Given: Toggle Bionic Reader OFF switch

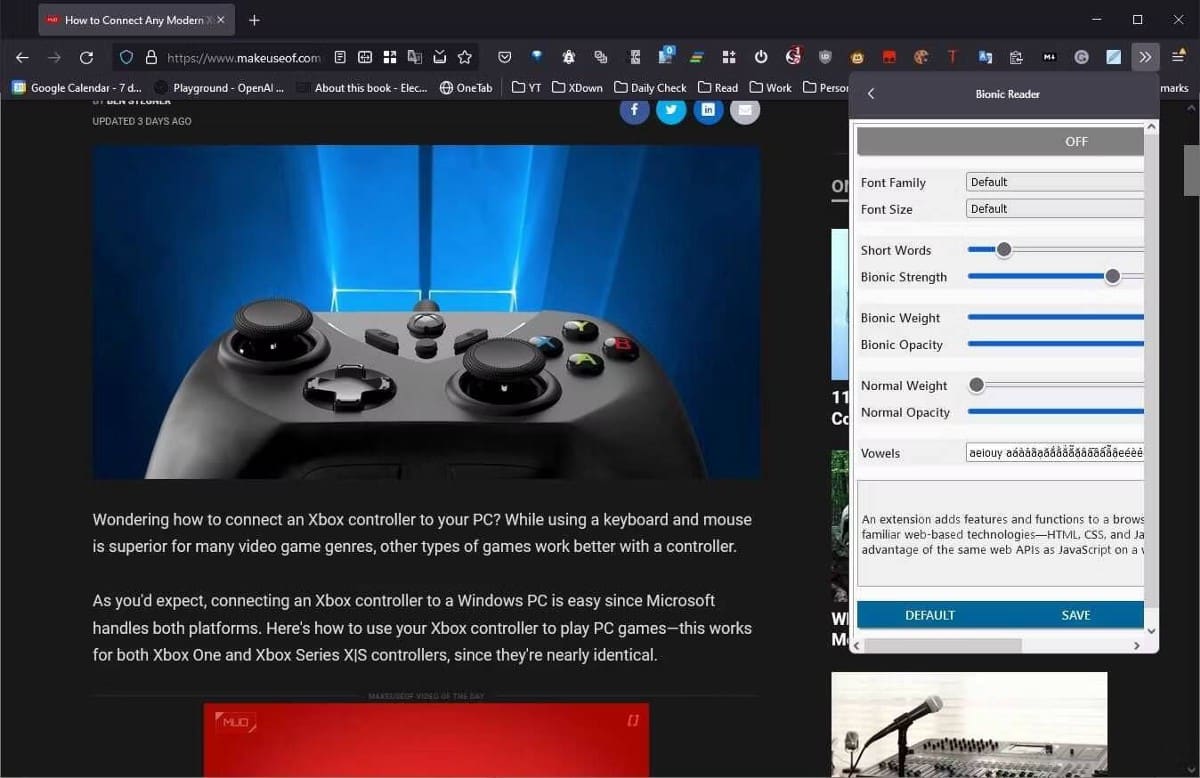Looking at the screenshot, I should [x=1000, y=142].
